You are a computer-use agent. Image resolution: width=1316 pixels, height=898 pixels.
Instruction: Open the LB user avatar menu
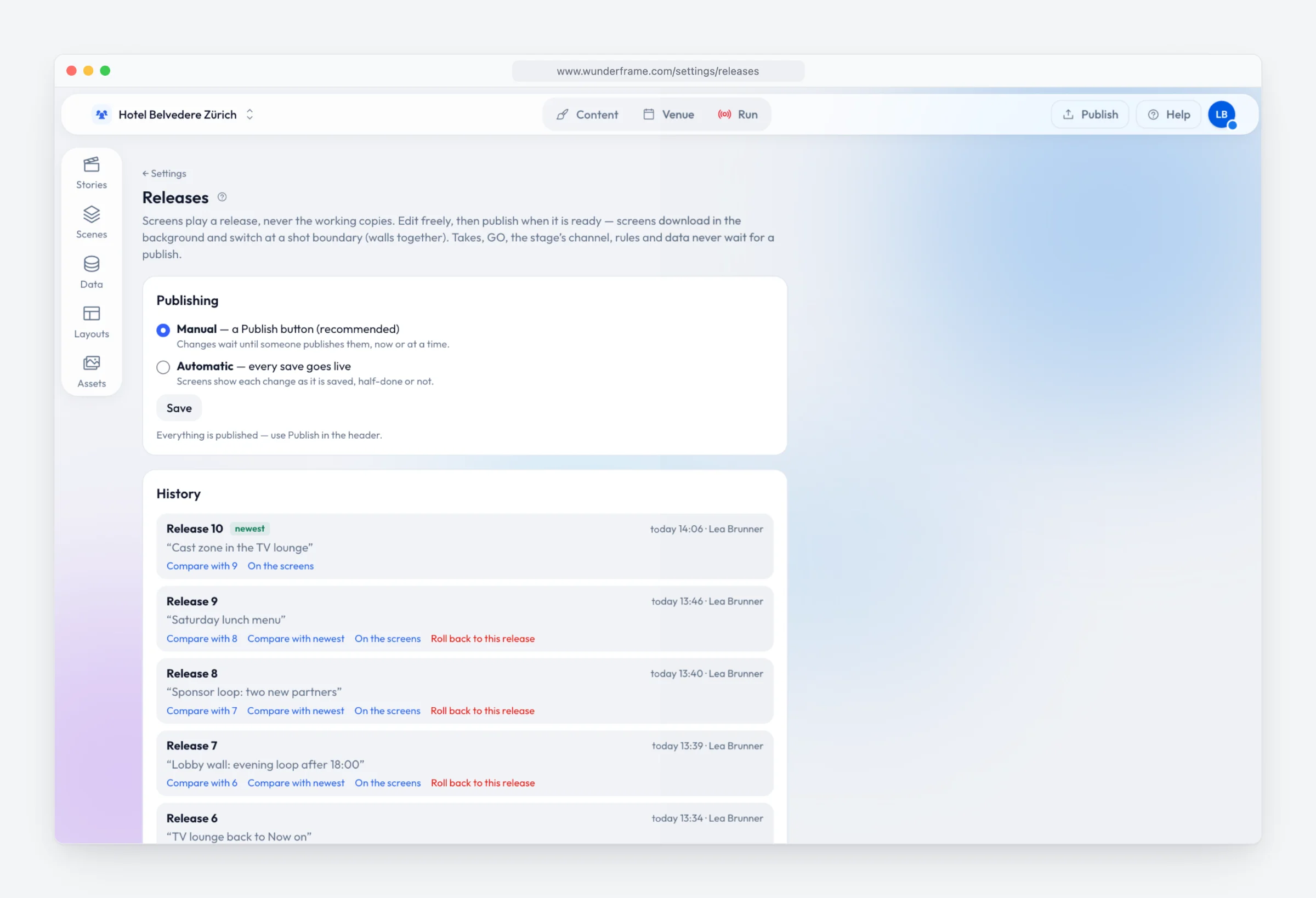tap(1222, 115)
